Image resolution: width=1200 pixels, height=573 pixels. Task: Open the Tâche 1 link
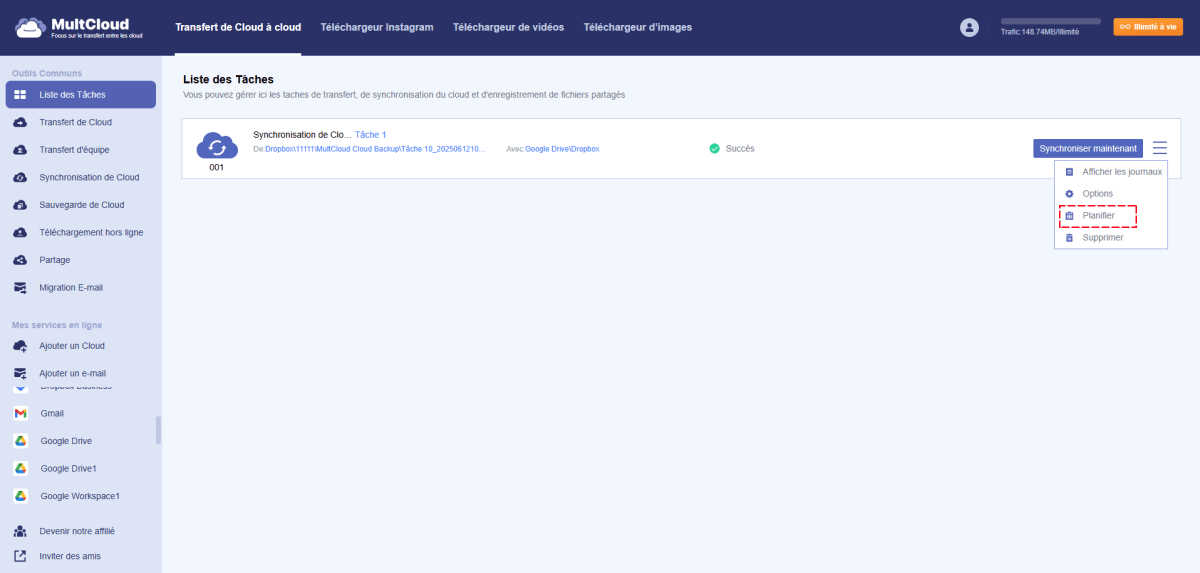click(371, 134)
